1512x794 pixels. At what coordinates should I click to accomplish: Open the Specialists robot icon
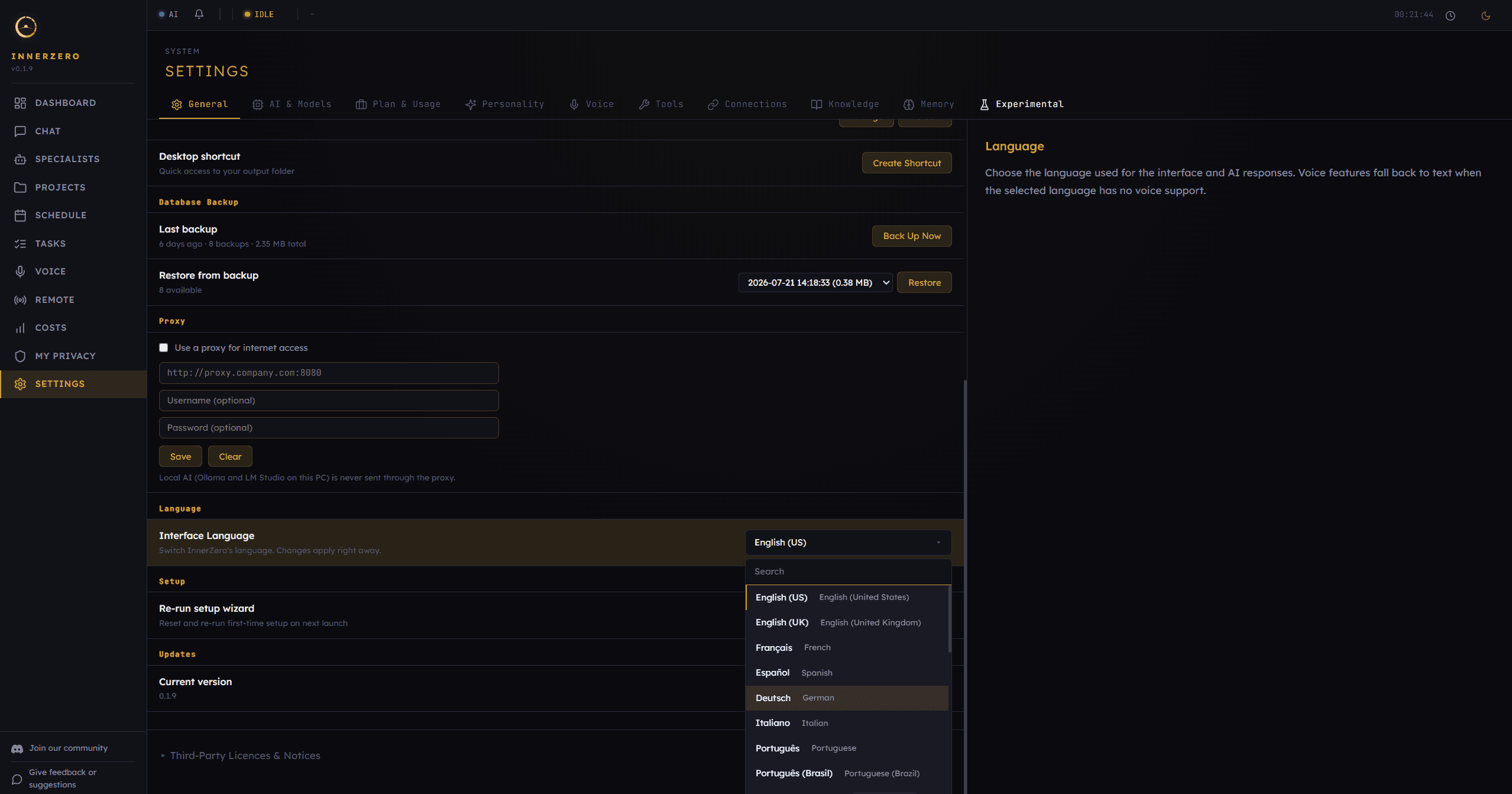20,159
